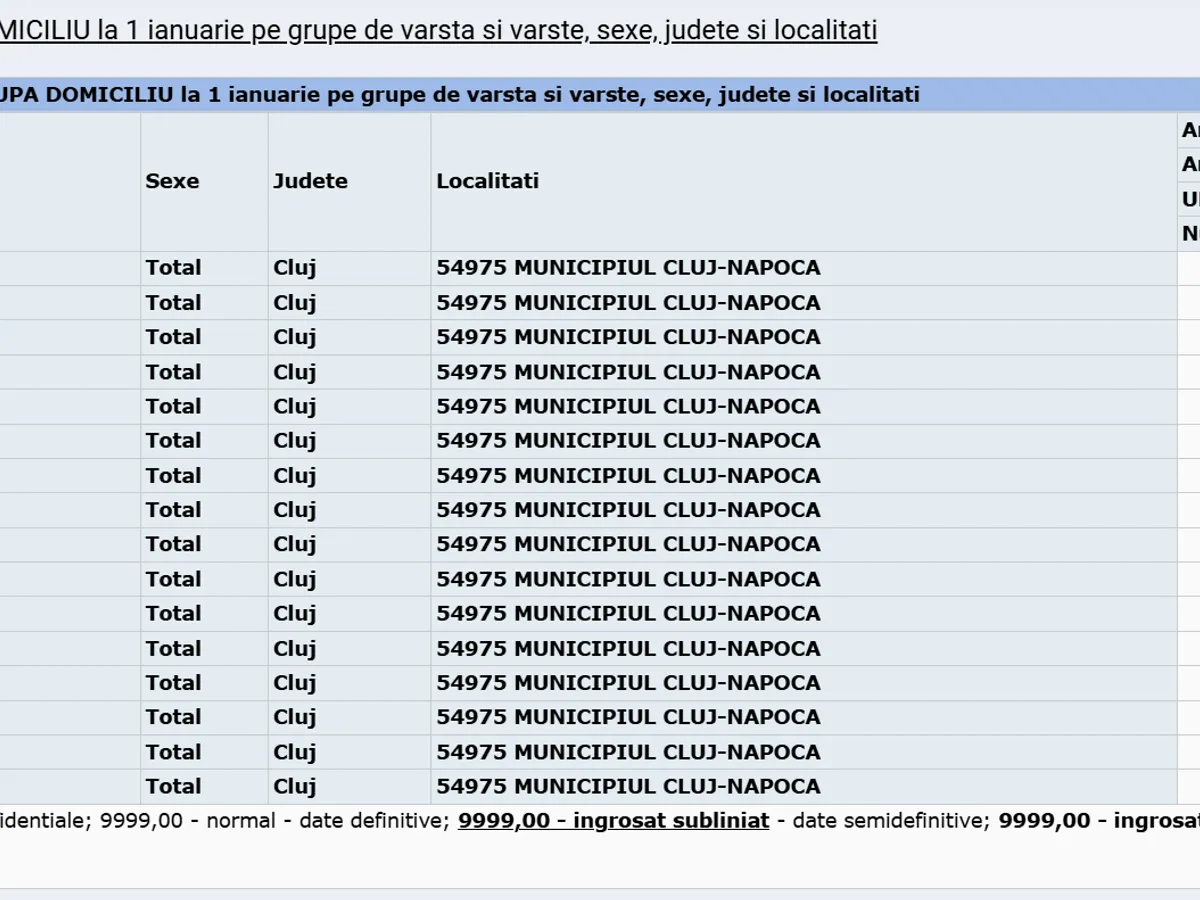Click the underlined page title about DOMICILIU la 1 ianuarie
This screenshot has height=900, width=1200.
click(x=438, y=30)
